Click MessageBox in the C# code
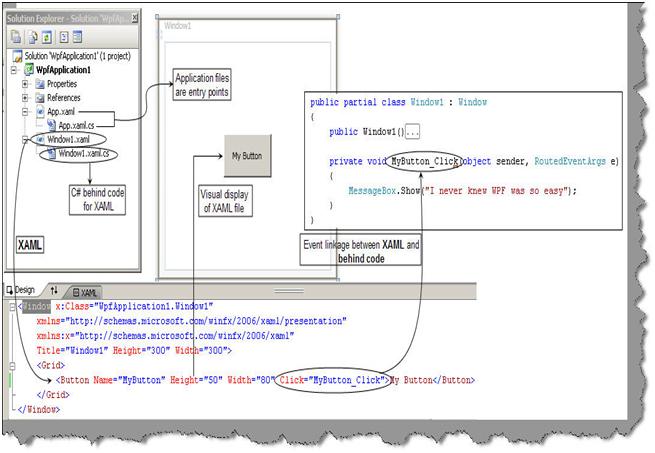The width and height of the screenshot is (655, 453). pos(372,191)
